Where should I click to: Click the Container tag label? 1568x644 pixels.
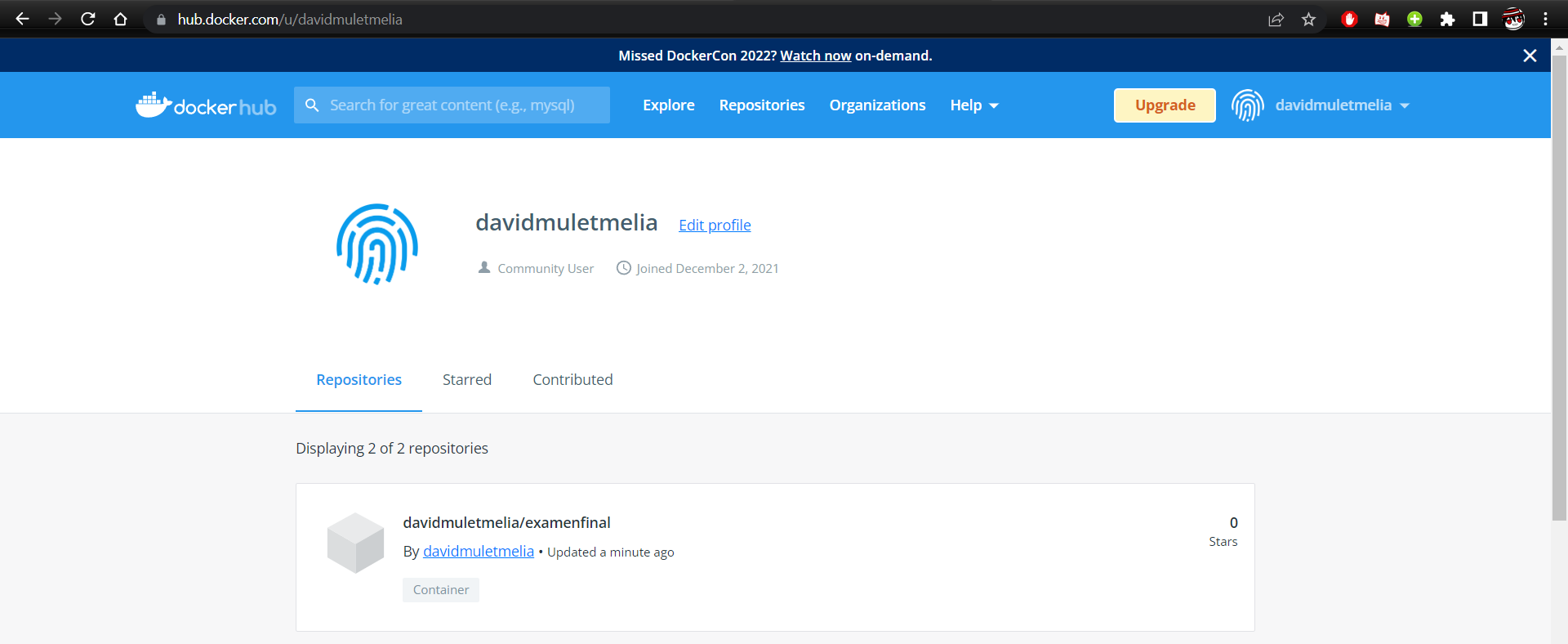(x=441, y=590)
